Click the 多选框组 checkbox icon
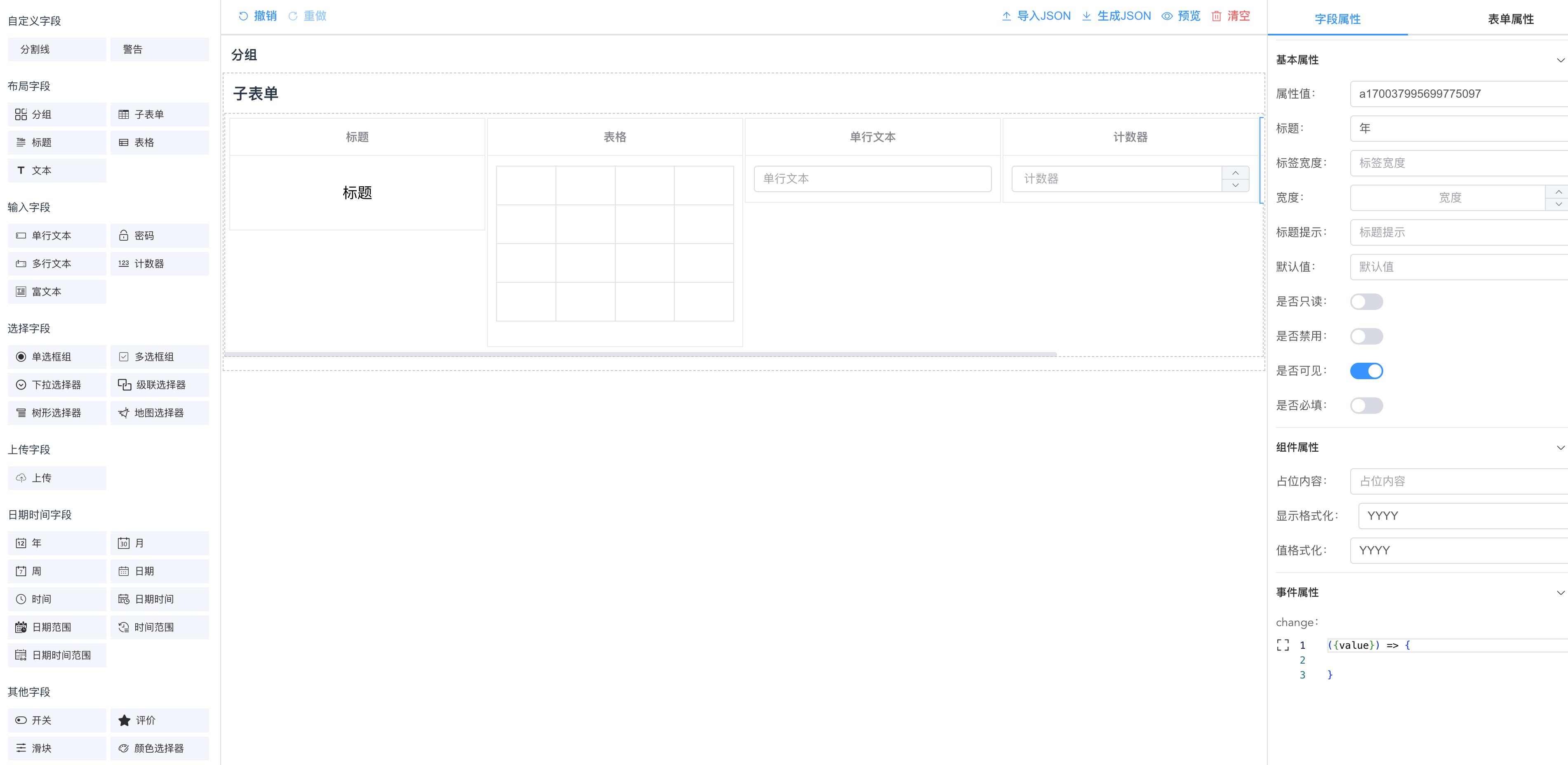This screenshot has width=1568, height=765. coord(124,357)
